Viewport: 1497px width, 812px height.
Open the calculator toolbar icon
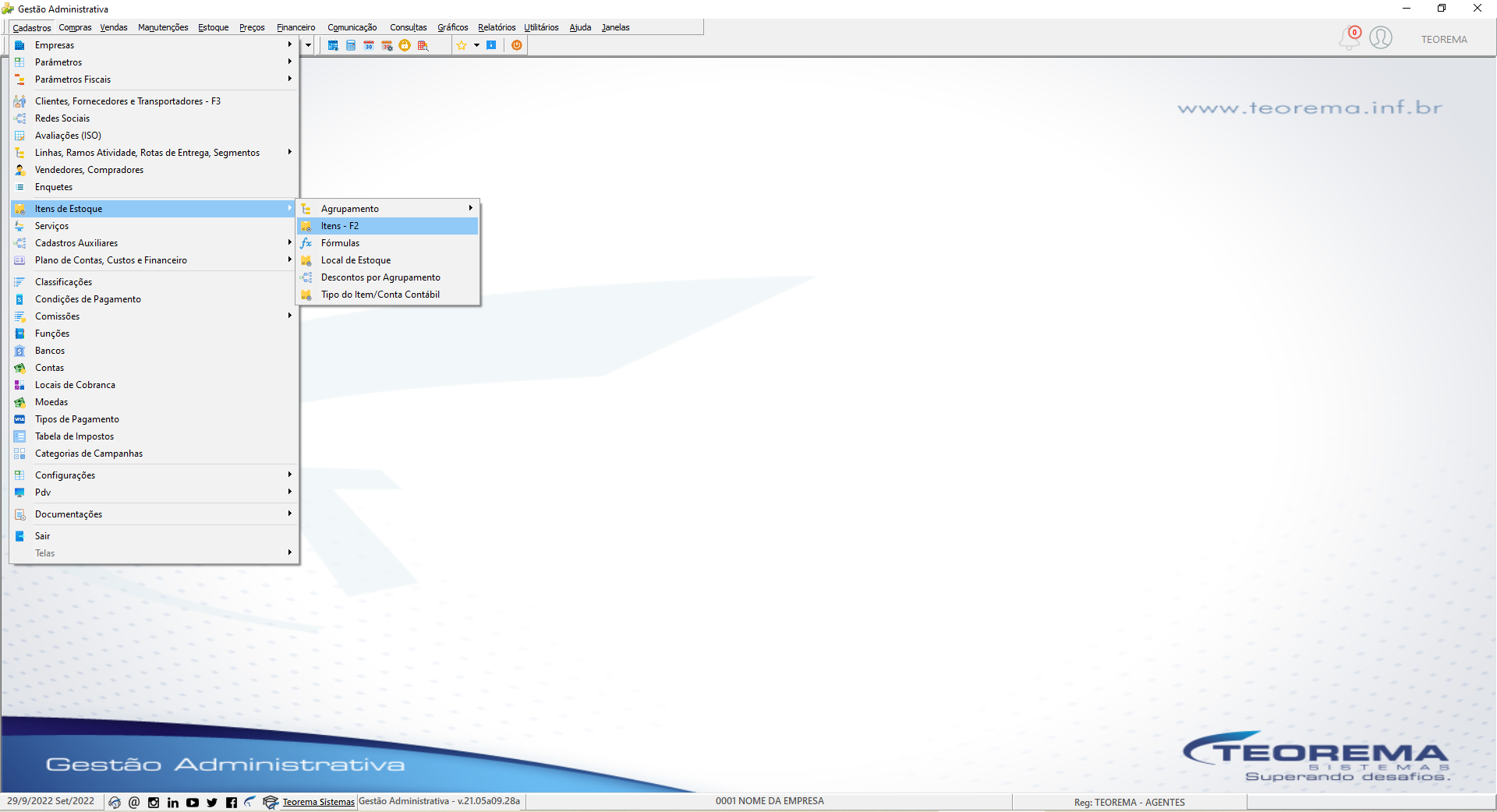coord(351,45)
